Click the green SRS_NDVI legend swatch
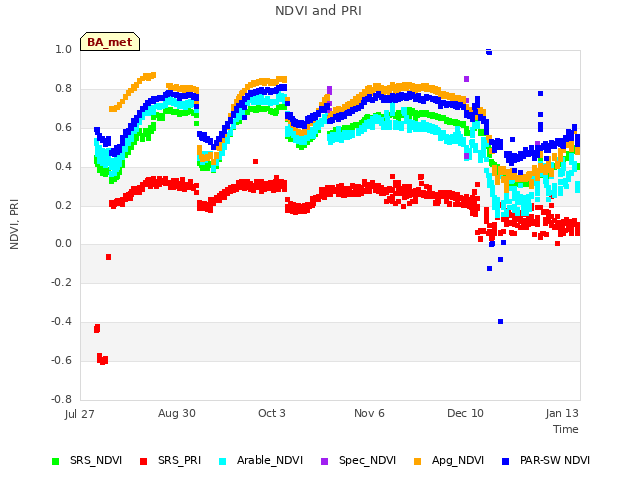 point(56,461)
